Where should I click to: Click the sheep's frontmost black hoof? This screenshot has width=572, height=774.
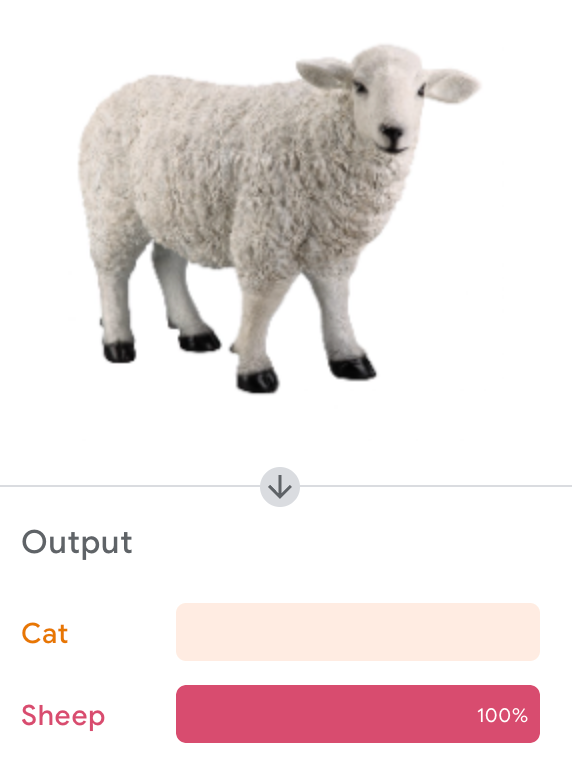[258, 381]
